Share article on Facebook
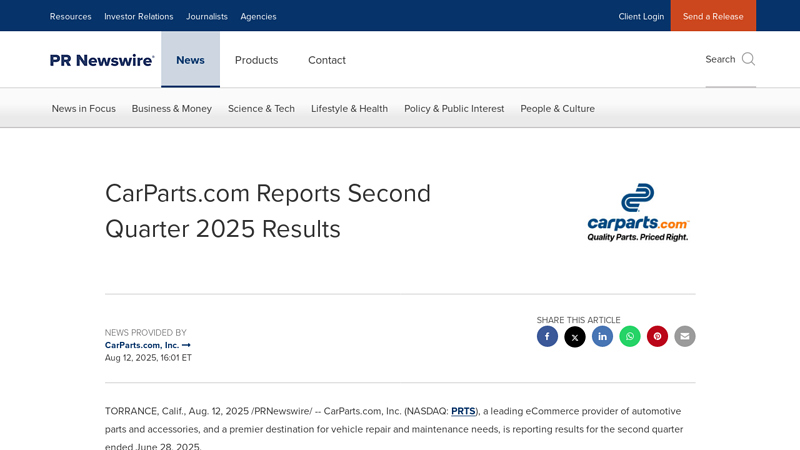Screen dimensions: 800x450 547,336
